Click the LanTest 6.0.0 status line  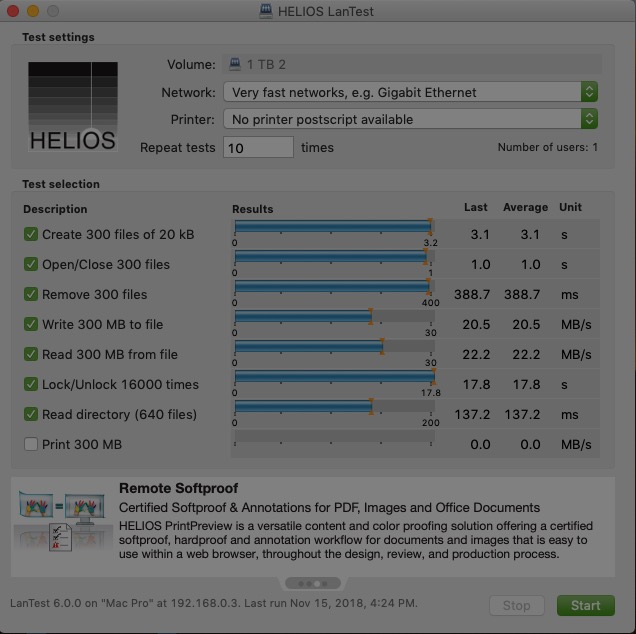[x=214, y=603]
